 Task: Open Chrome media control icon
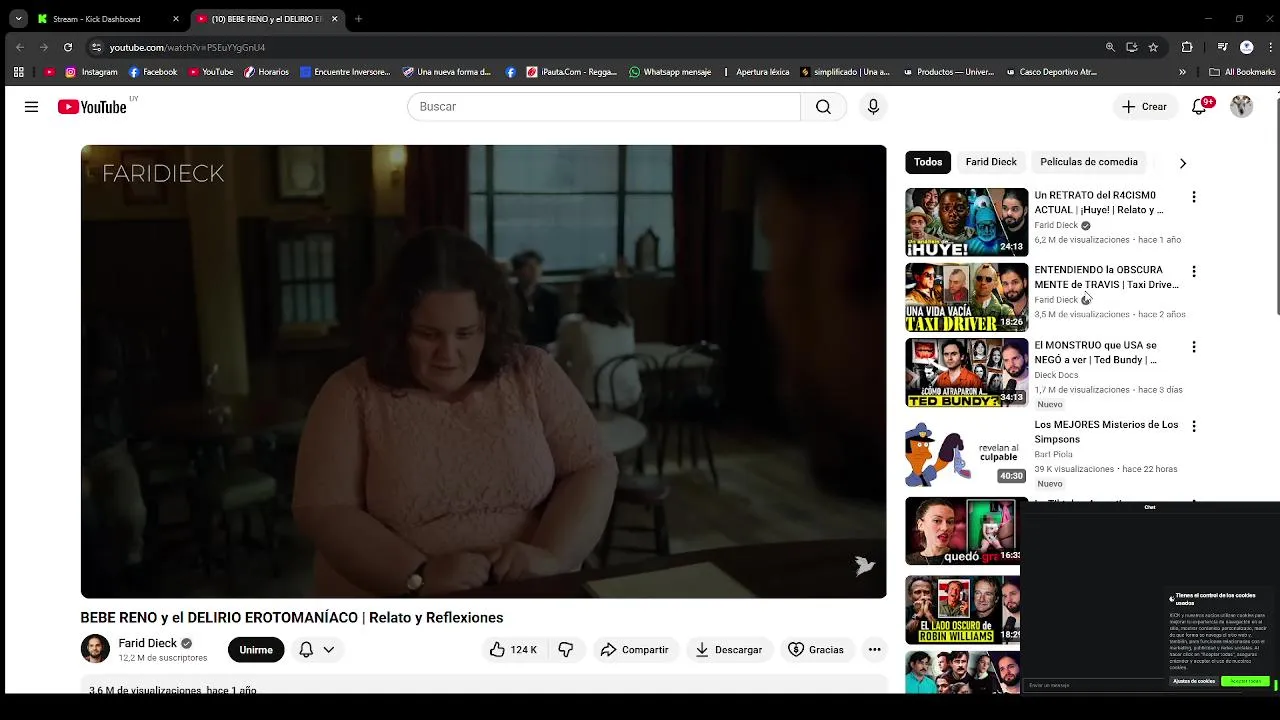point(1222,47)
